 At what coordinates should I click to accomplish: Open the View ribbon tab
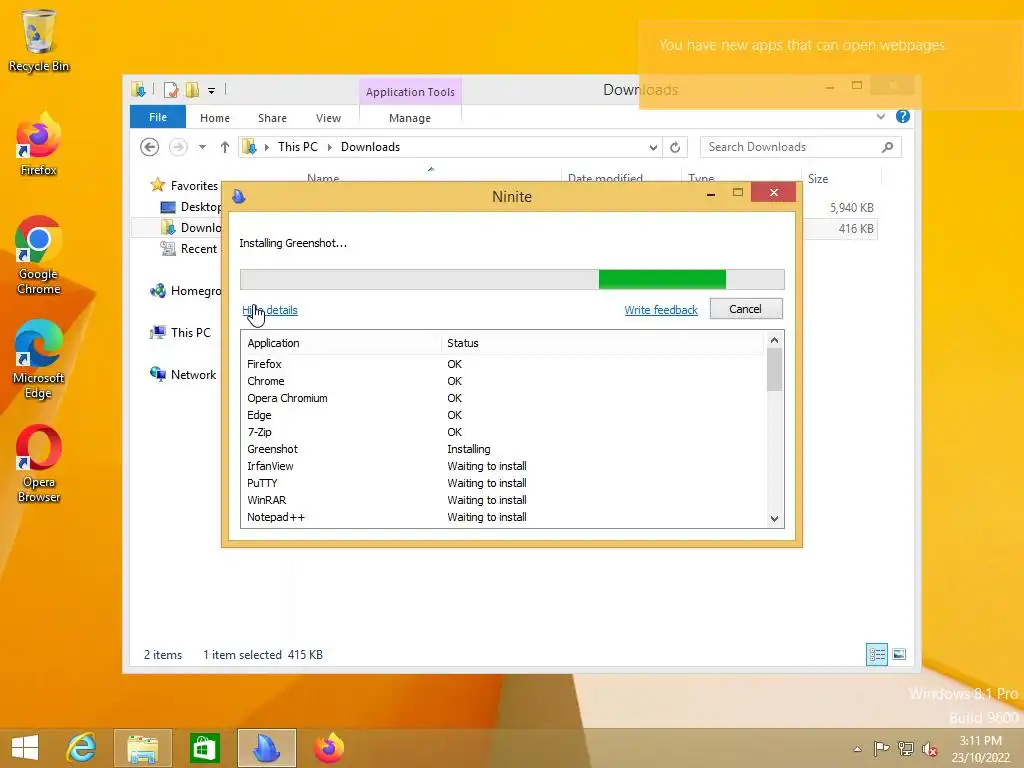pyautogui.click(x=328, y=118)
